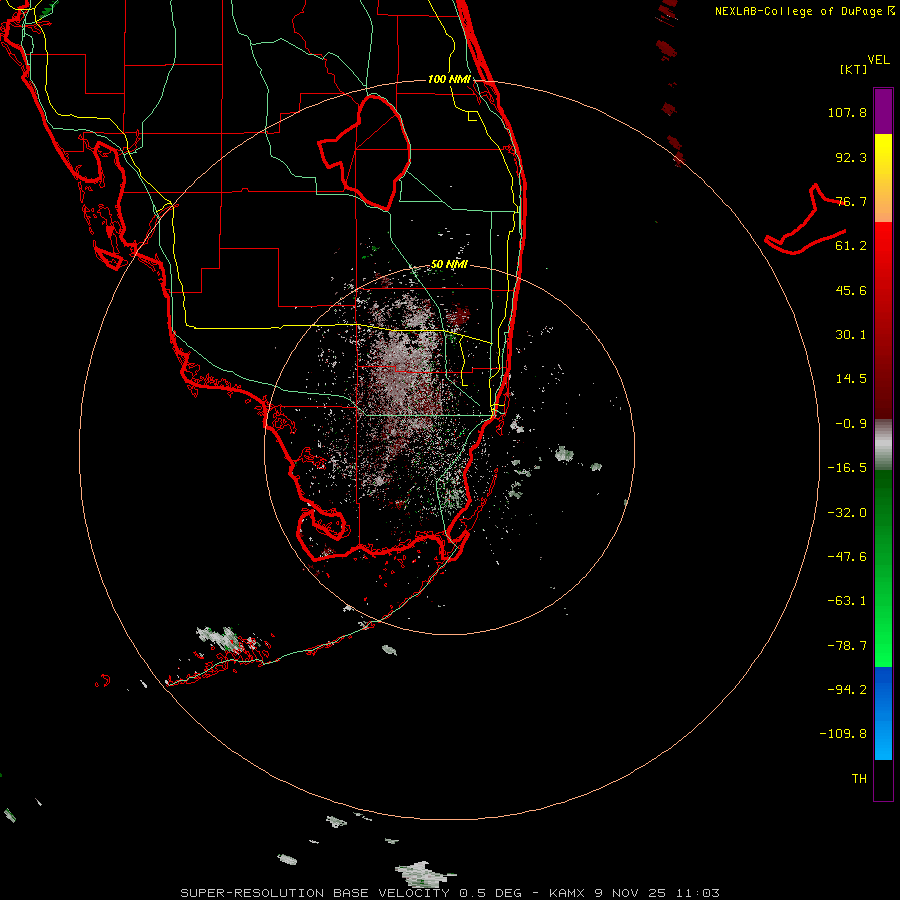900x900 pixels.
Task: Click the KAMX station identifier in caption
Action: pos(567,893)
